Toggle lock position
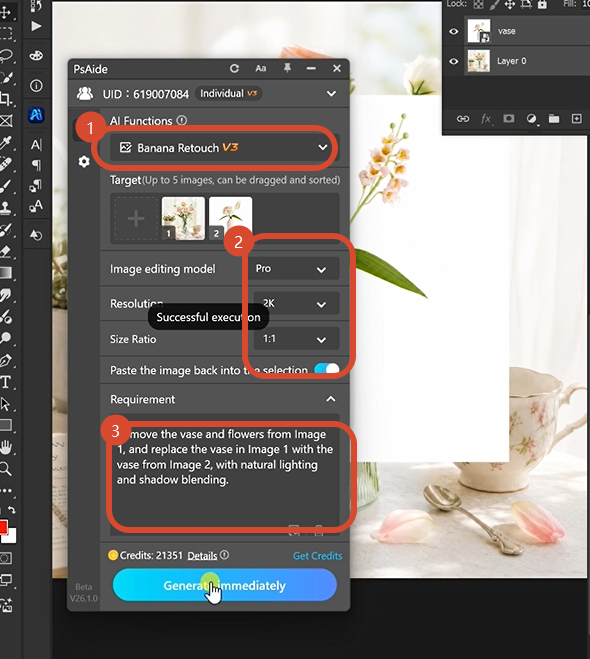 coord(509,4)
